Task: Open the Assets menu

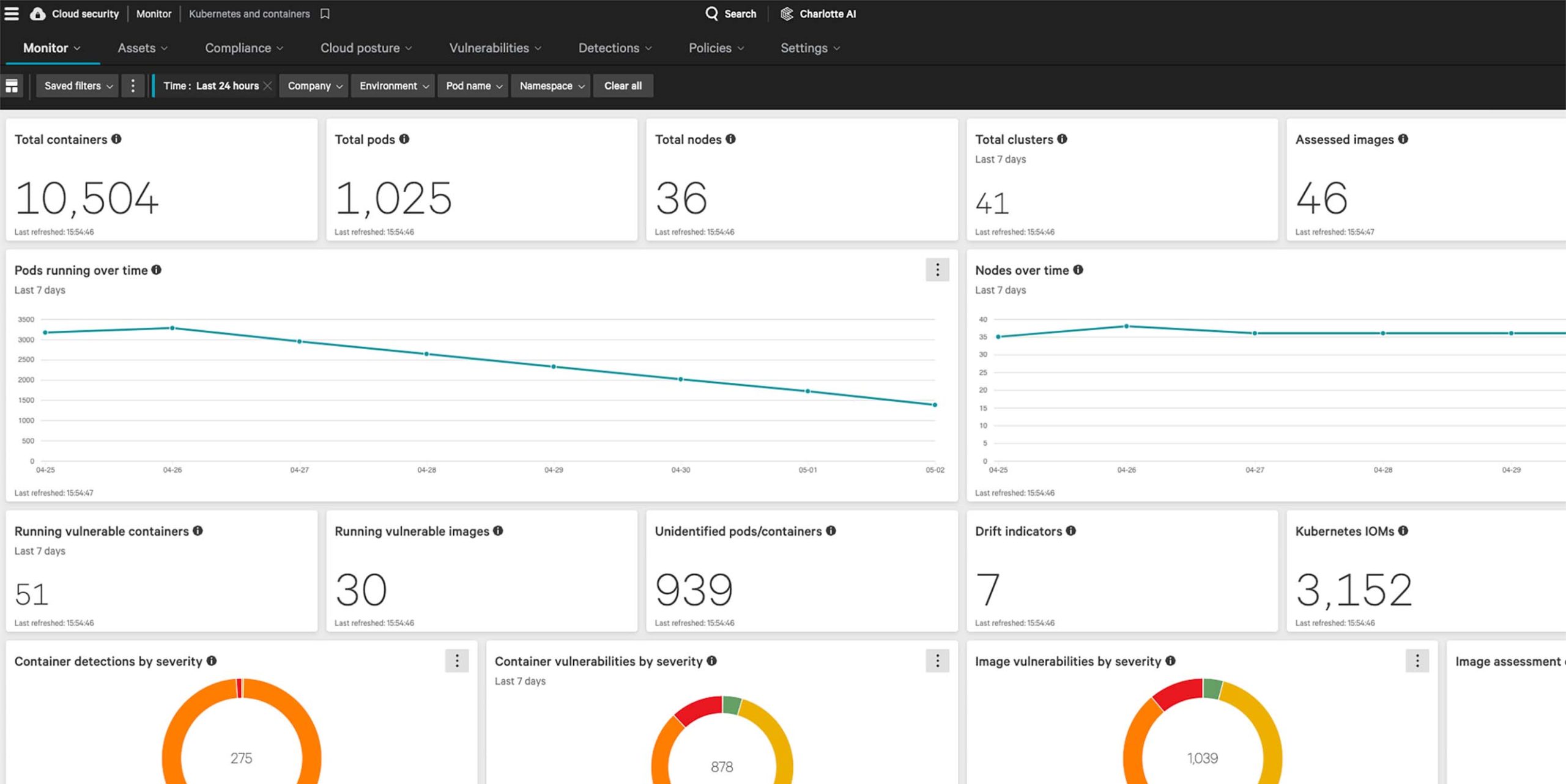Action: coord(143,48)
